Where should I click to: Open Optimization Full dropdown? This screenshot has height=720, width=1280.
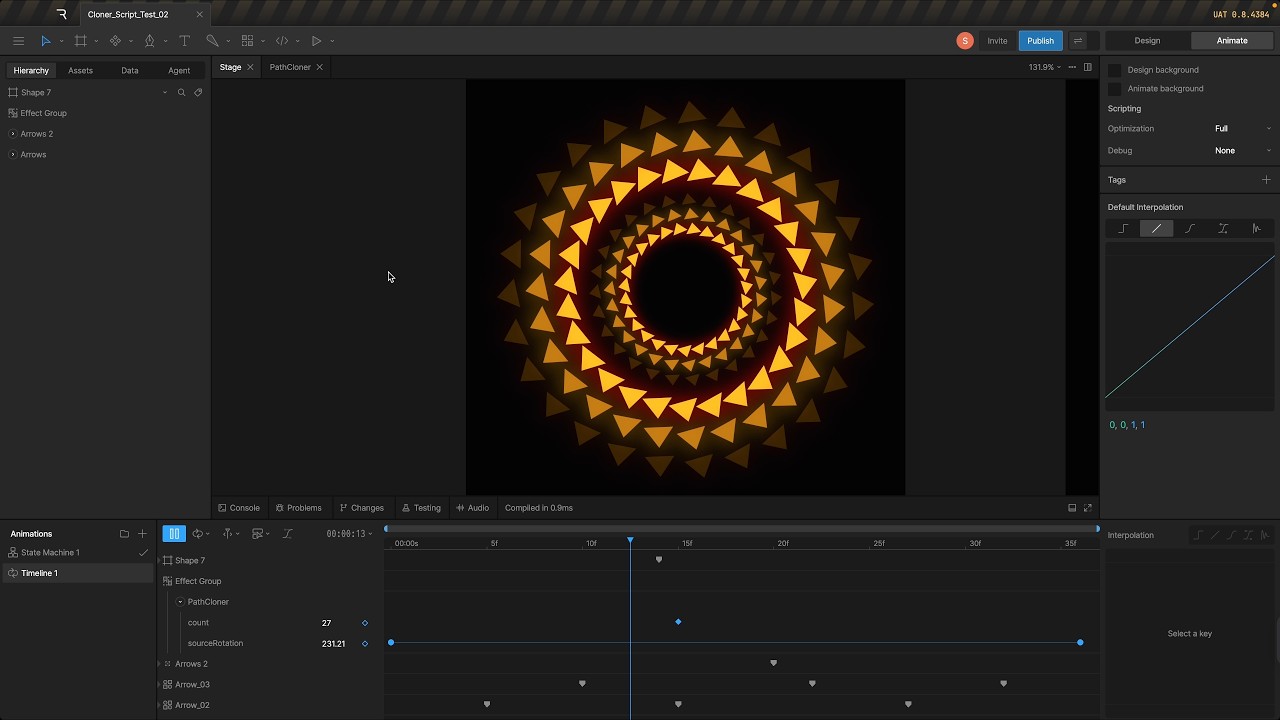click(1243, 129)
